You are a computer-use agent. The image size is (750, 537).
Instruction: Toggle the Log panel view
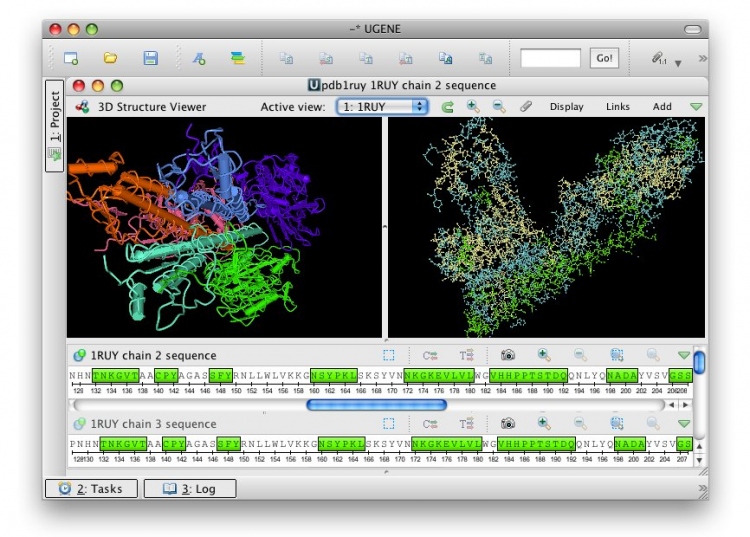(189, 489)
